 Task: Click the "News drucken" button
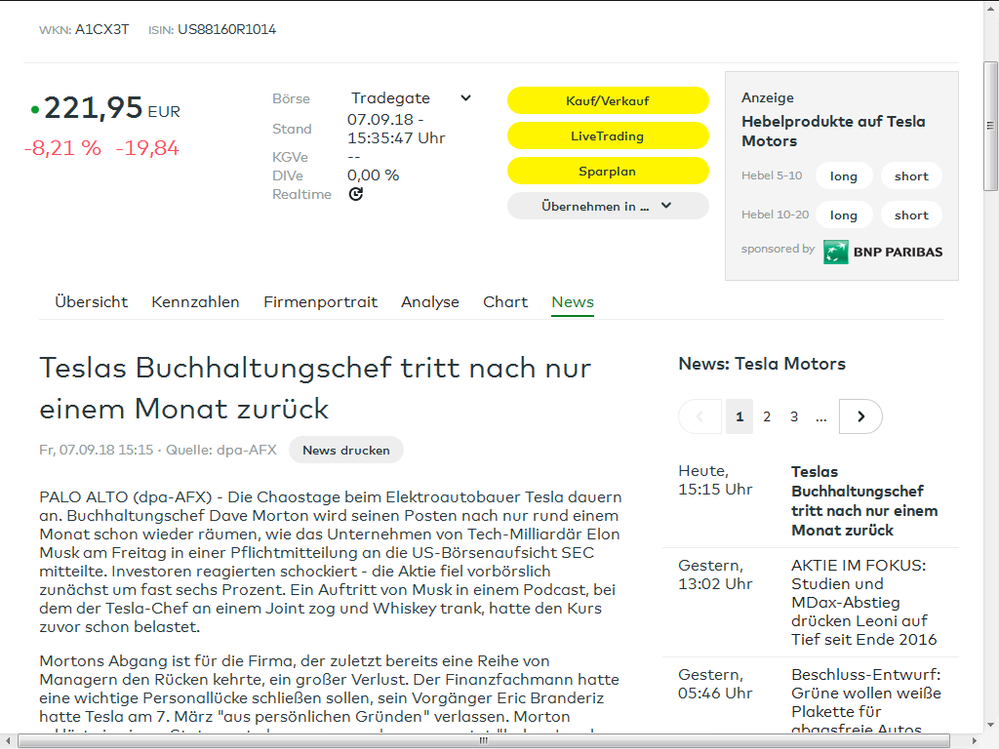pos(346,450)
